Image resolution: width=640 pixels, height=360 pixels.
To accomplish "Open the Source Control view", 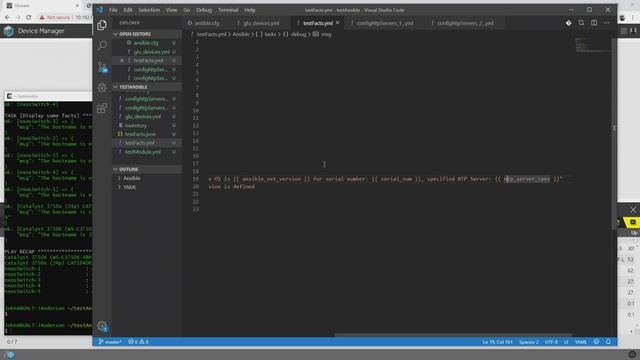I will coord(102,67).
